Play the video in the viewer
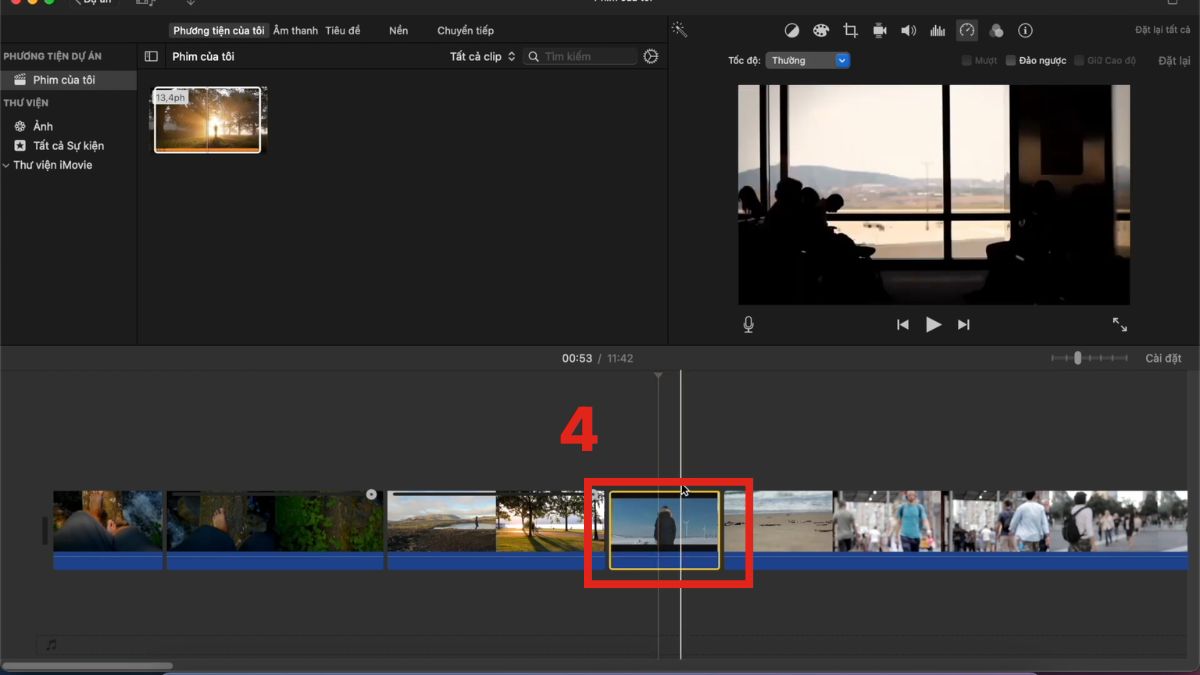 pos(933,325)
